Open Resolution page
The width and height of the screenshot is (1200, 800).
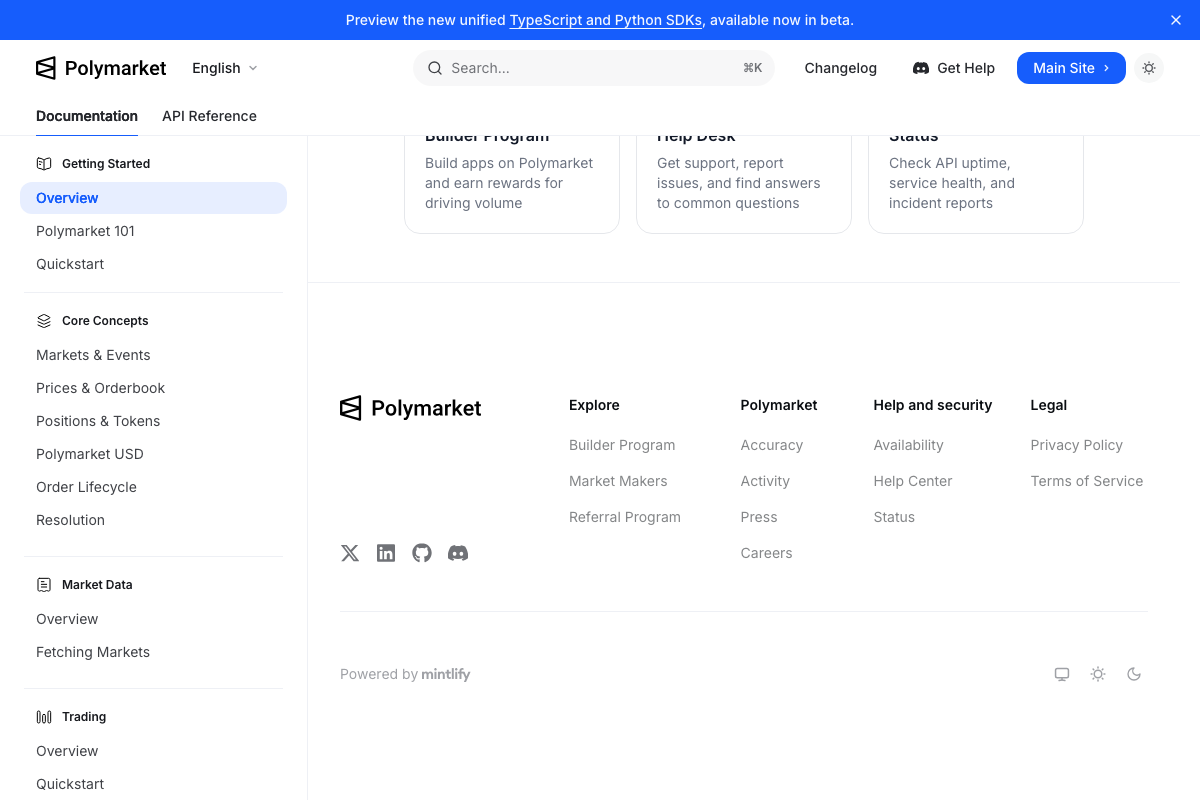(x=153, y=520)
